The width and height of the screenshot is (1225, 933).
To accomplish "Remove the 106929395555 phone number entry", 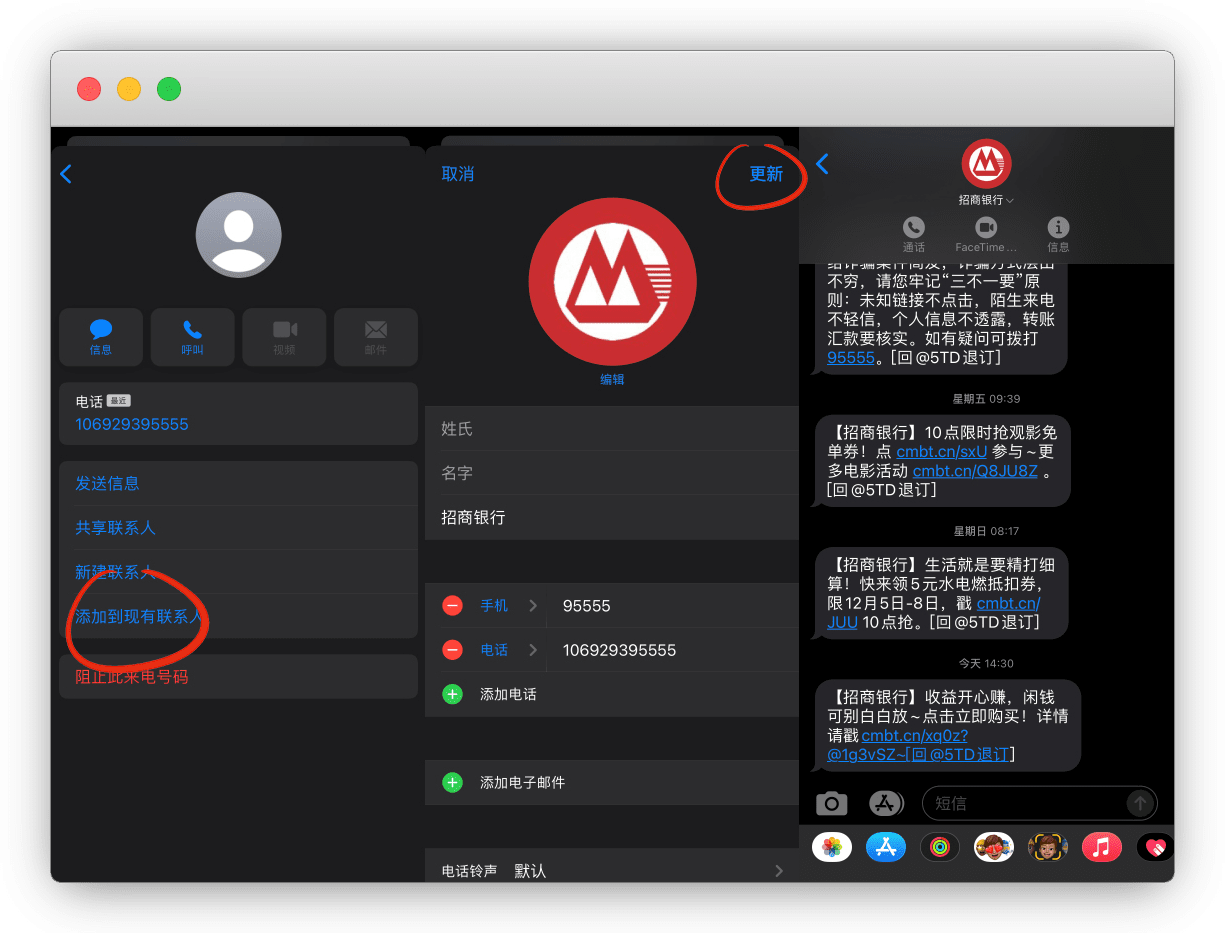I will [x=453, y=650].
